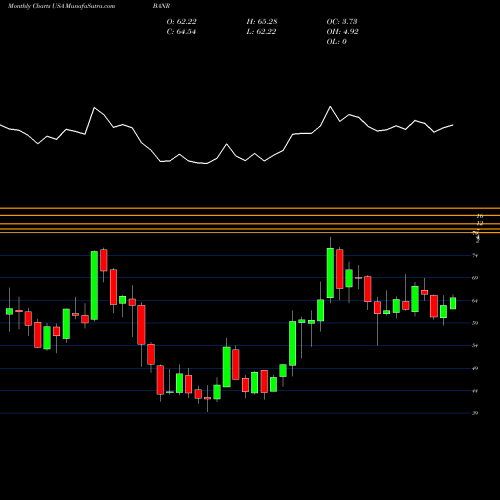This screenshot has width=500, height=500.
Task: Click the 74 price axis label
Action: [475, 256]
